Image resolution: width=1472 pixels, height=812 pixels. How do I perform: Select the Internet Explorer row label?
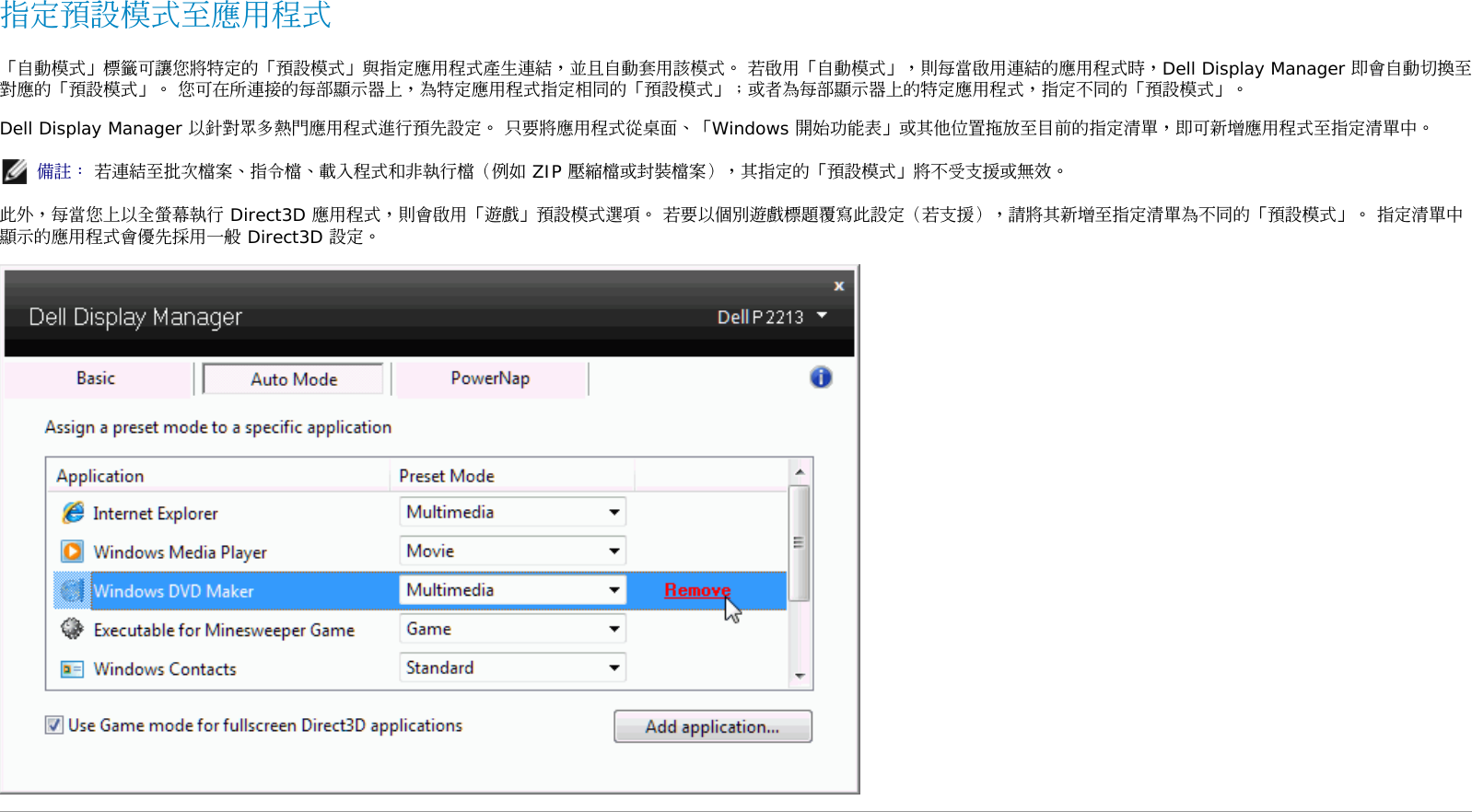pyautogui.click(x=156, y=514)
